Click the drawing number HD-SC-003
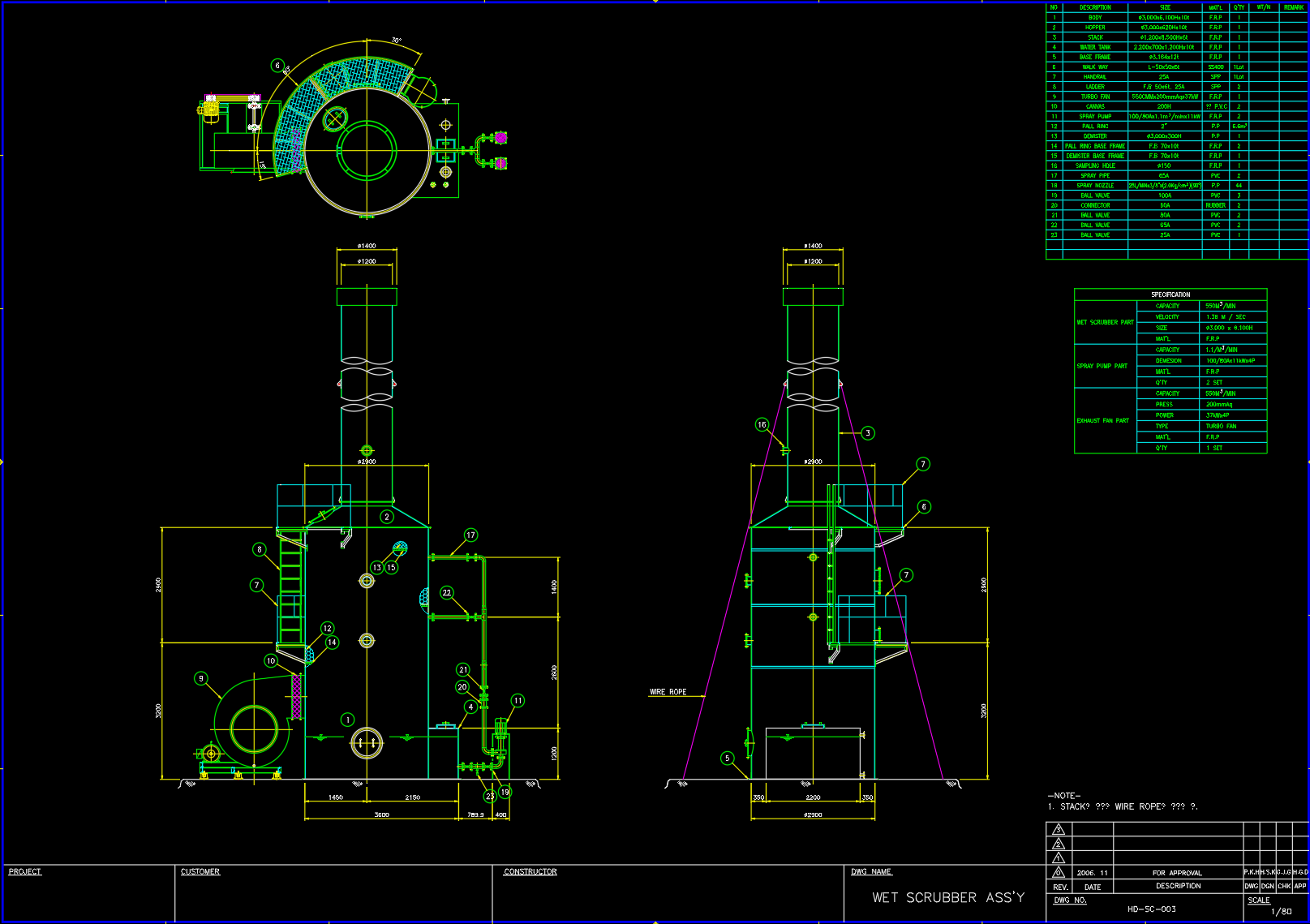This screenshot has height=924, width=1310. [x=1151, y=909]
